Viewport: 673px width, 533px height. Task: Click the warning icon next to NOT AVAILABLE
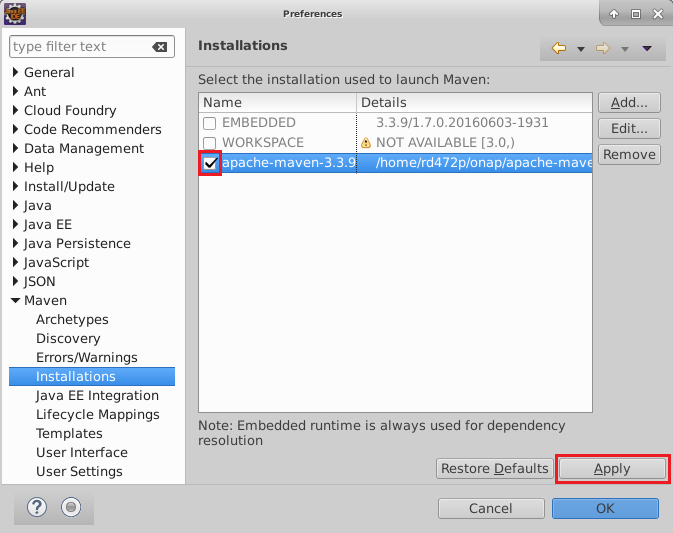[x=366, y=142]
